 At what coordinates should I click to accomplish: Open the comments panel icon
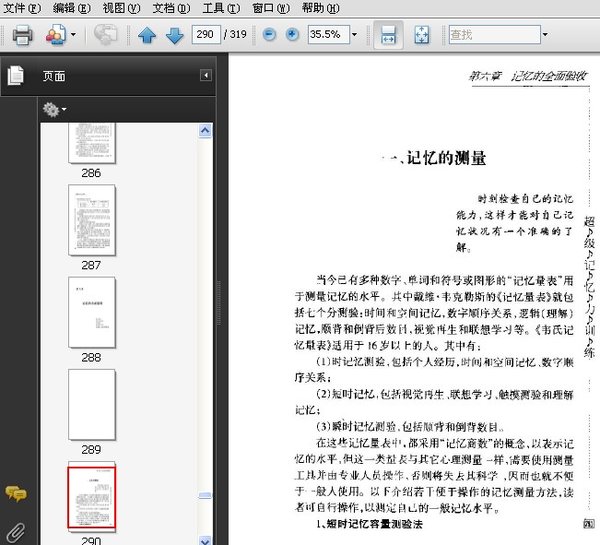coord(16,494)
